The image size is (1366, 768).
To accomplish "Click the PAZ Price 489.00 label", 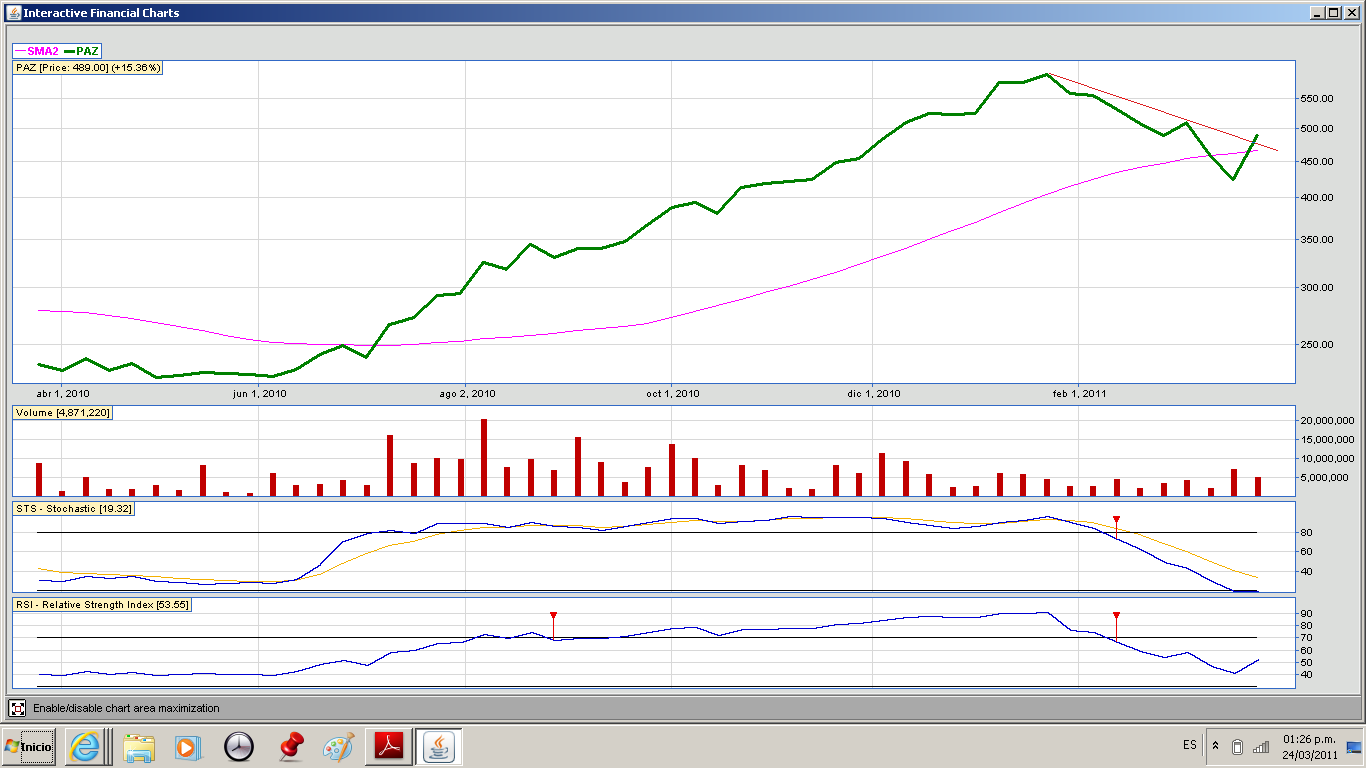I will pyautogui.click(x=88, y=67).
